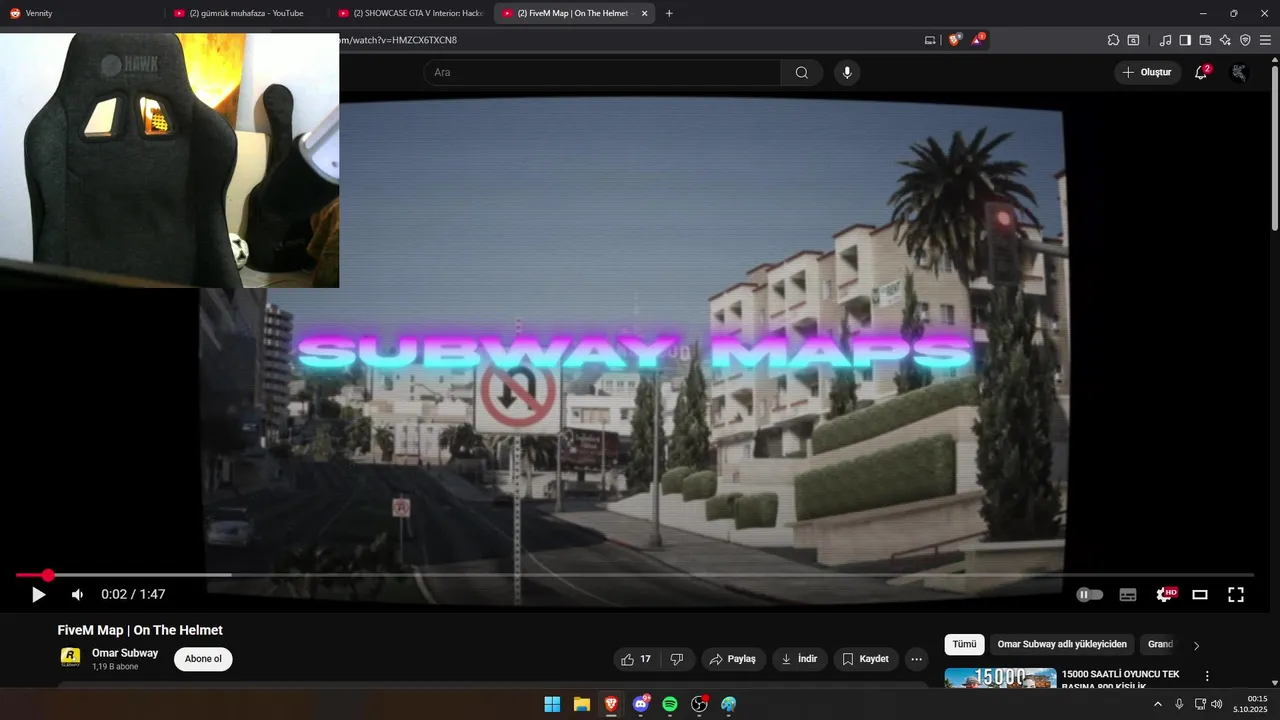The height and width of the screenshot is (720, 1280).
Task: Select Omar Subway adlı yükleyiciden chip
Action: click(x=1062, y=645)
